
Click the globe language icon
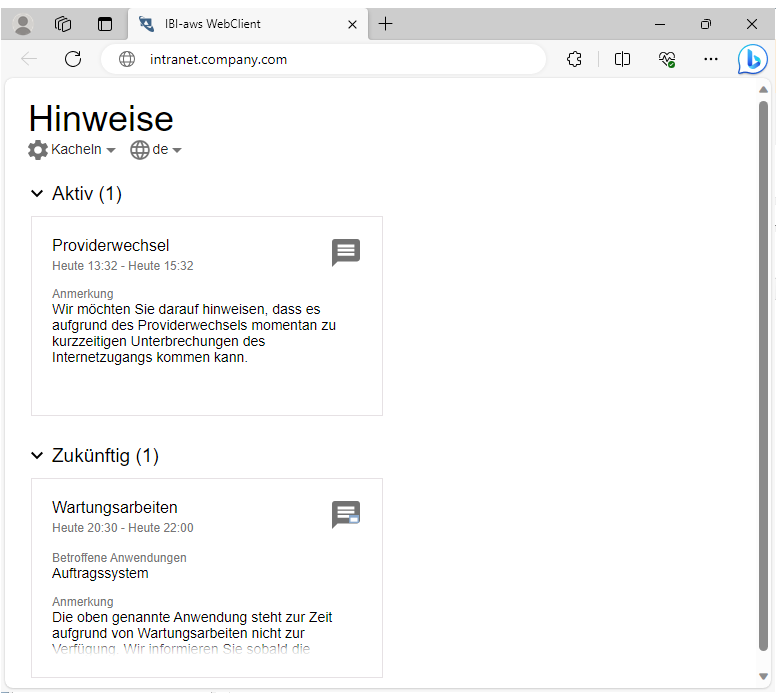140,150
